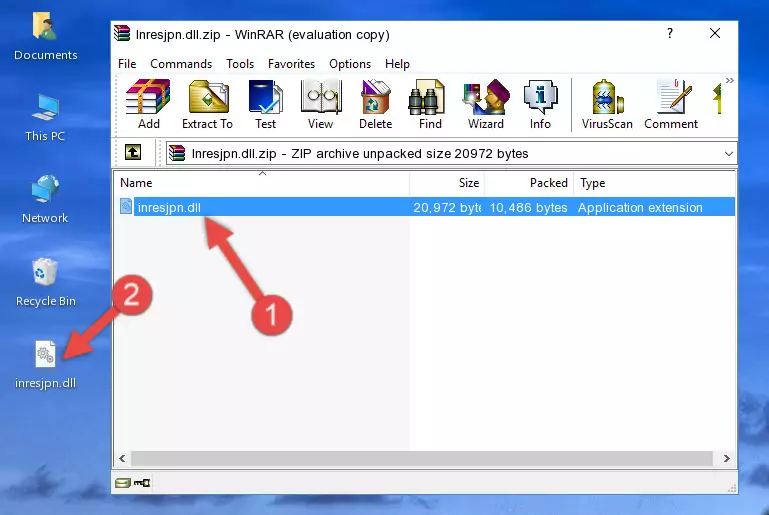Sort files by the Size column
Viewport: 769px width, 515px height.
click(x=447, y=183)
